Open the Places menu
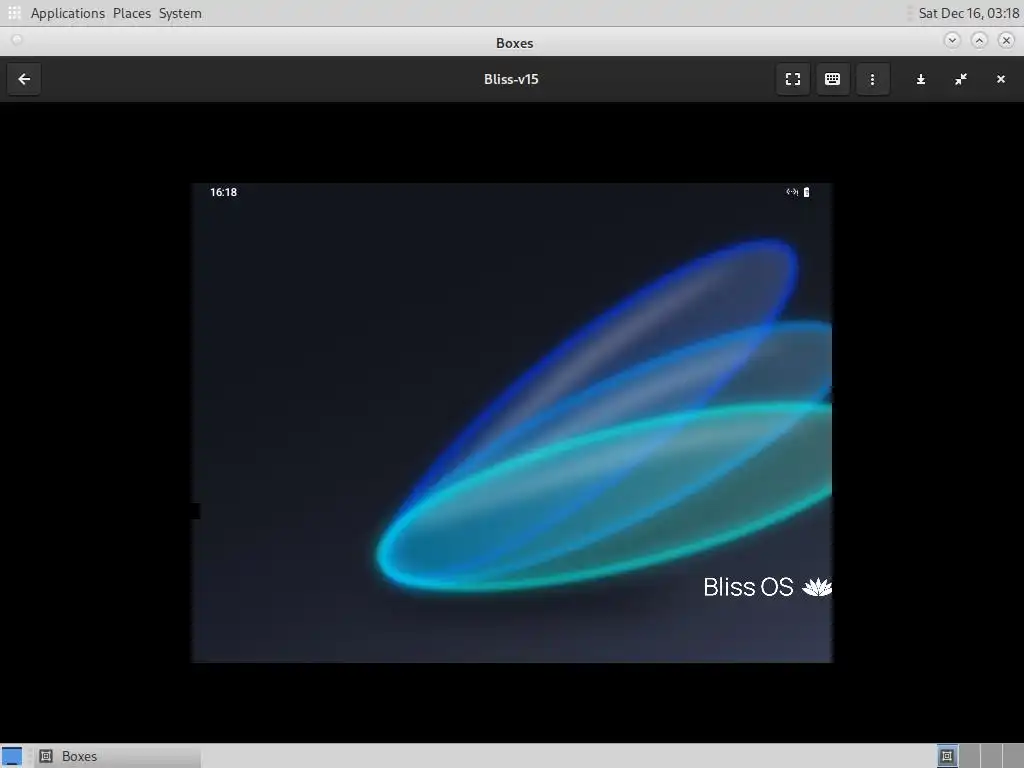The height and width of the screenshot is (768, 1024). click(x=131, y=13)
